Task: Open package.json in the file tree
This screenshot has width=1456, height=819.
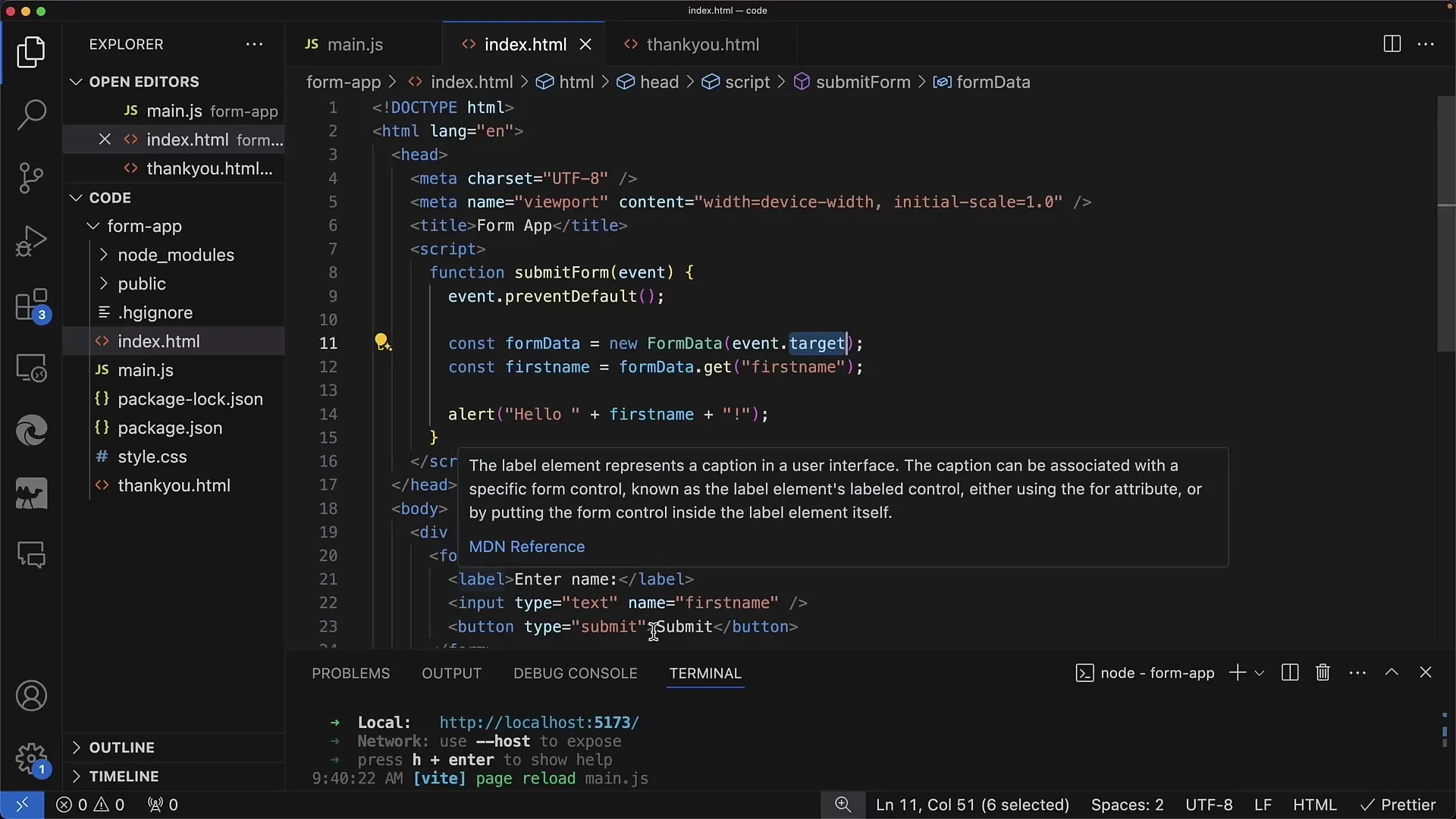Action: point(174,428)
